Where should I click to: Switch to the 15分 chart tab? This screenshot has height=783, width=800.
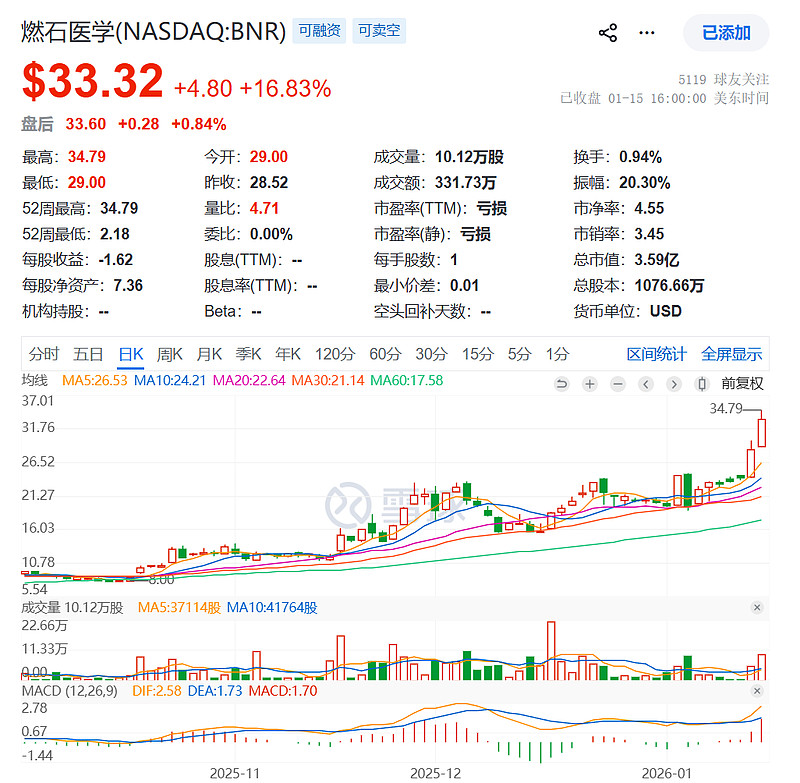tap(478, 353)
